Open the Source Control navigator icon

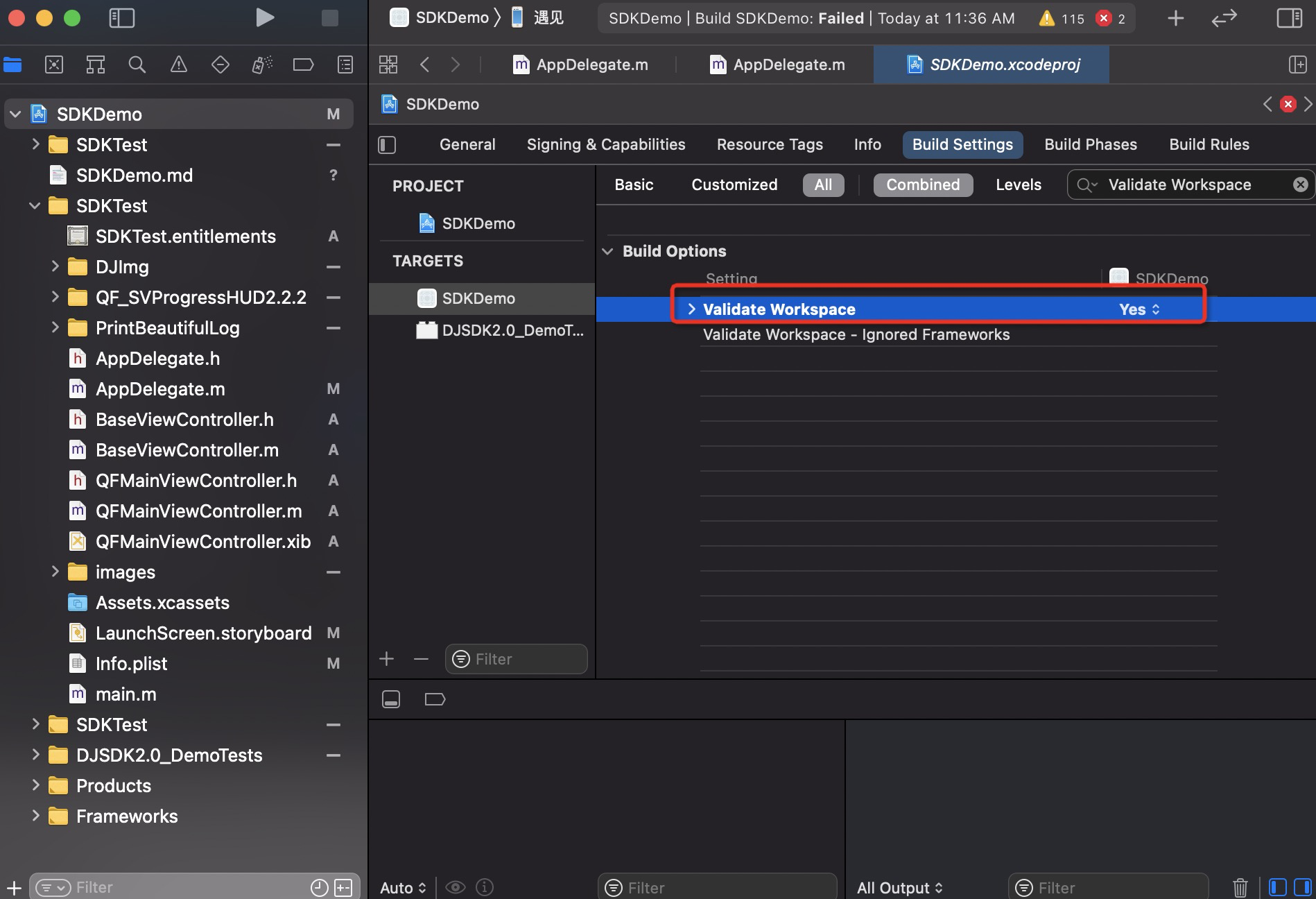click(x=54, y=65)
